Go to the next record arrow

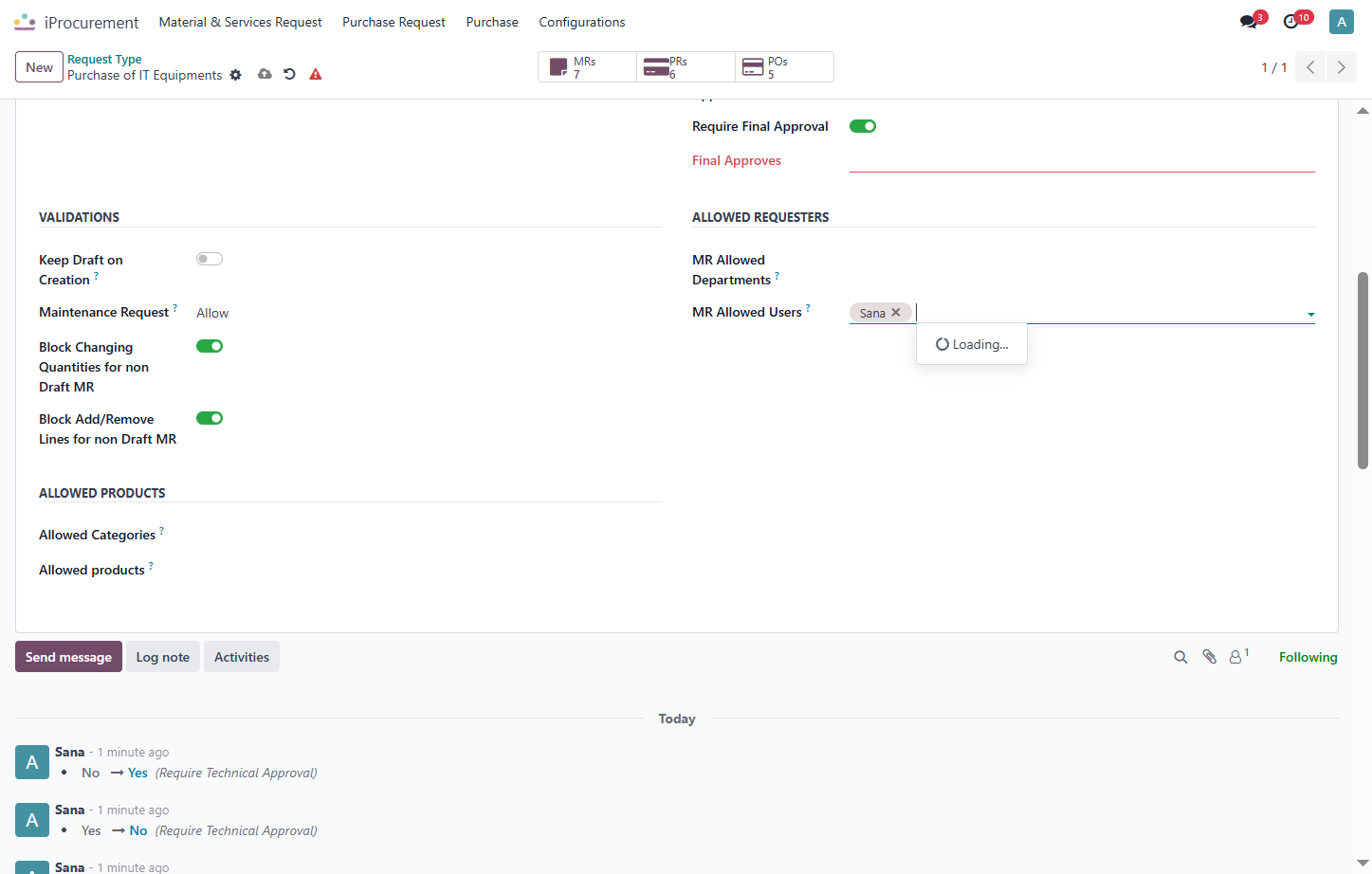point(1341,67)
